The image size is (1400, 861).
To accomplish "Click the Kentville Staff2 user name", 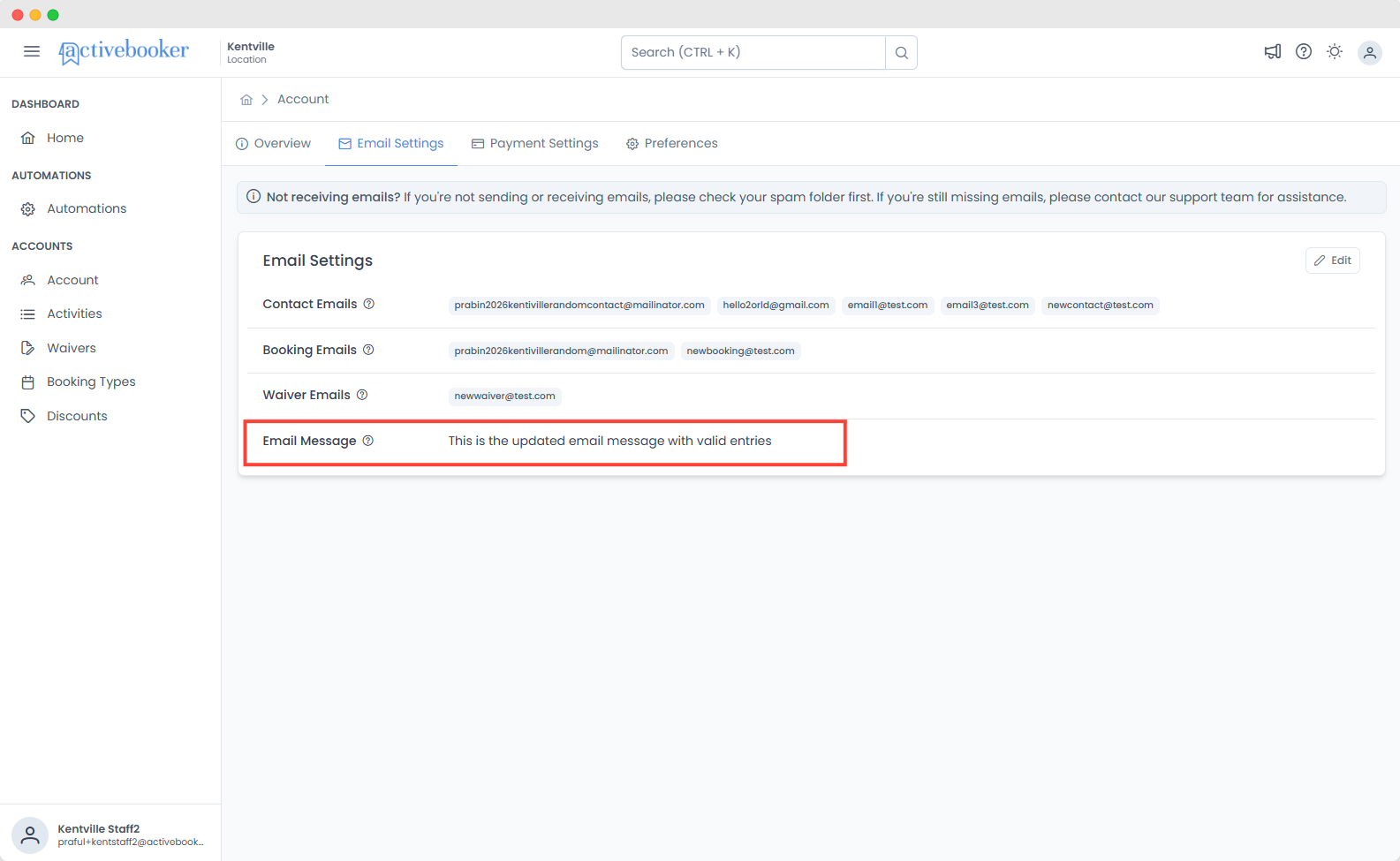I will pyautogui.click(x=99, y=828).
